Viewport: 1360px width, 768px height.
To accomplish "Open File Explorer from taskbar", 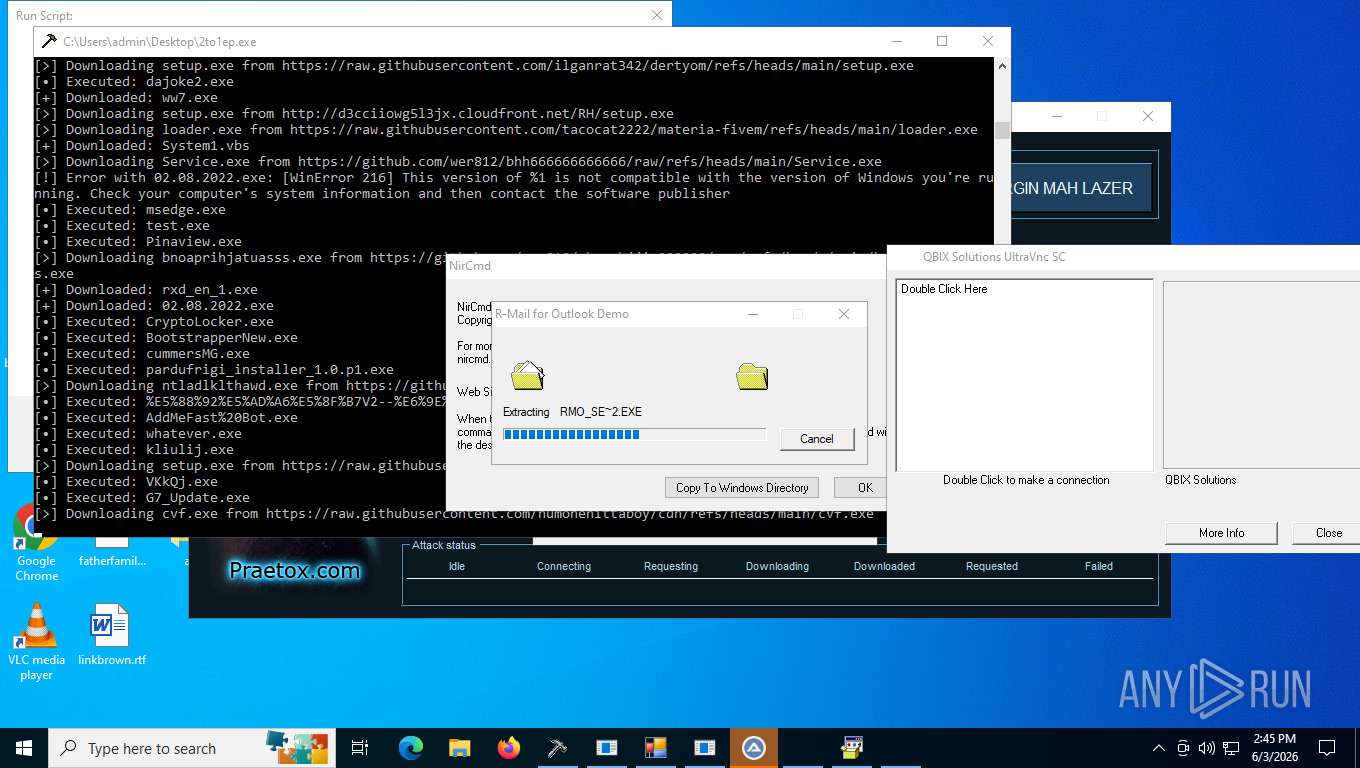I will [x=459, y=748].
